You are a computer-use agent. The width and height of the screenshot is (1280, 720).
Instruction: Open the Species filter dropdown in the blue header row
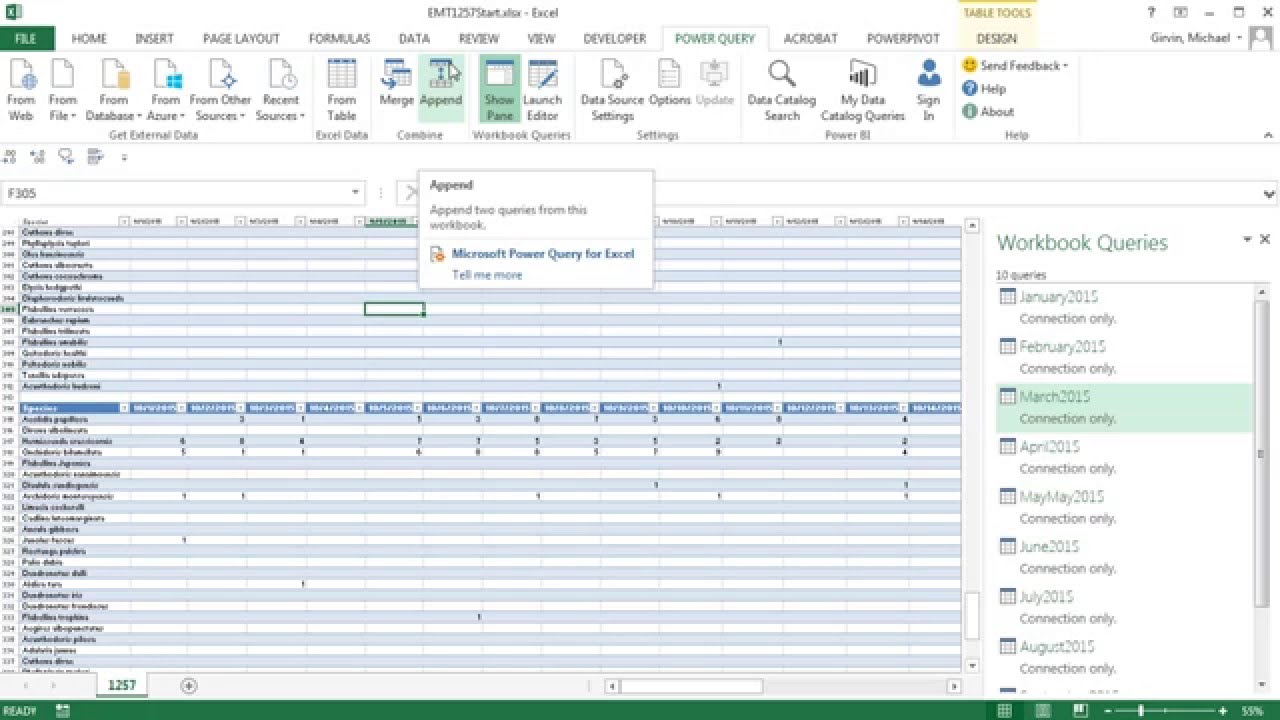coord(124,408)
